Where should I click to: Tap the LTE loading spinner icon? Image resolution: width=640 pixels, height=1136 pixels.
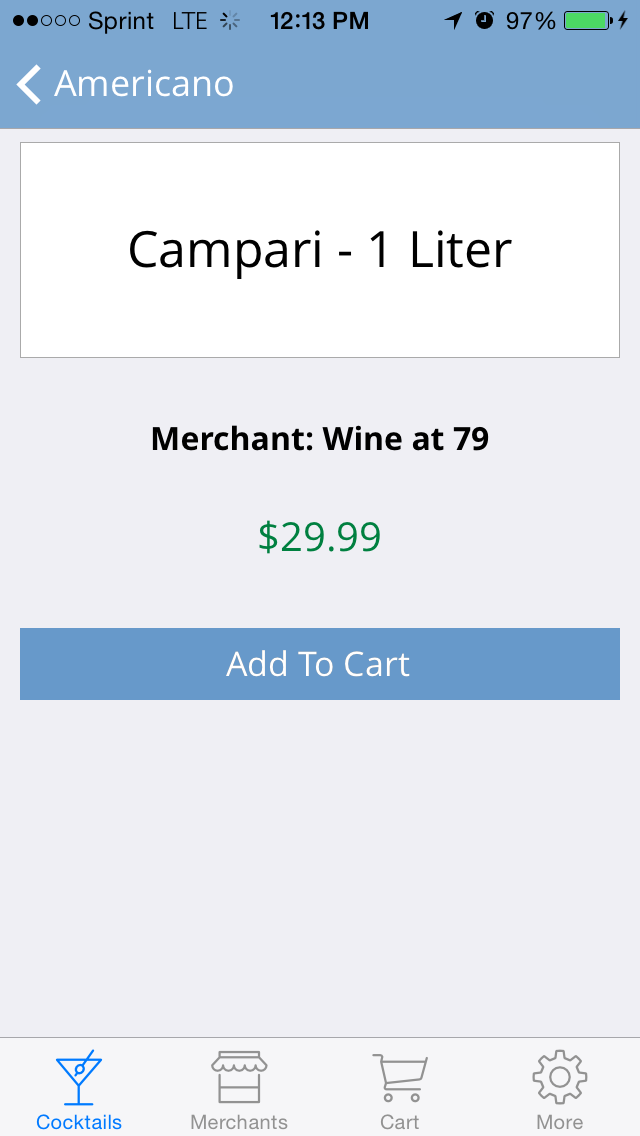230,21
